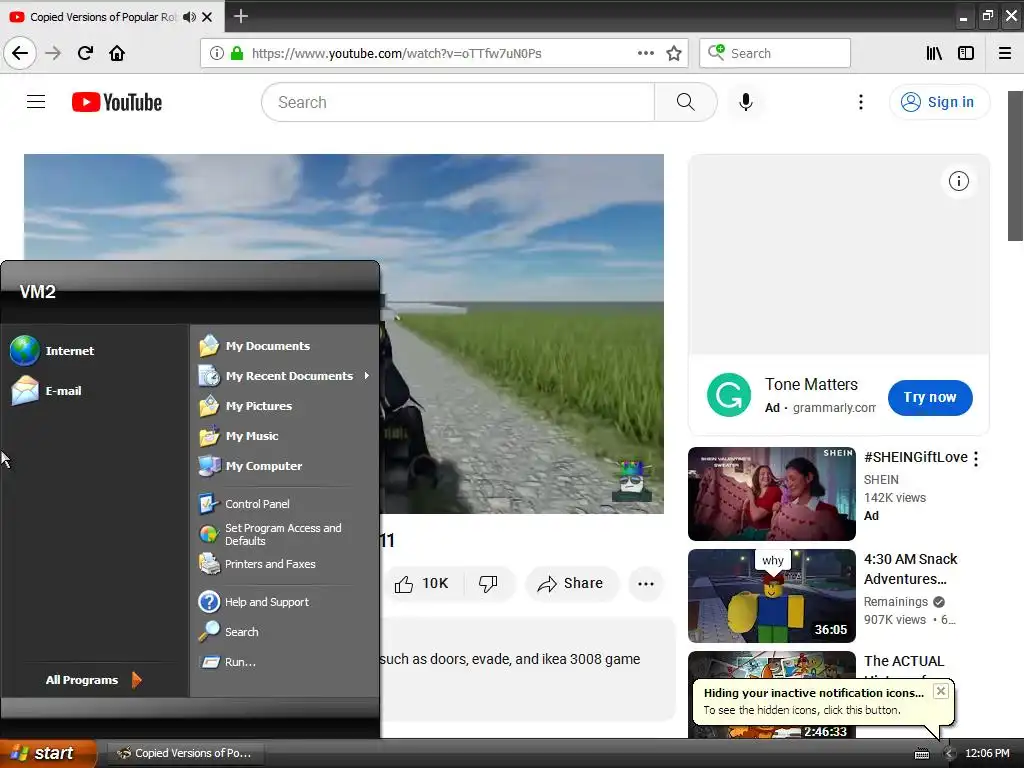Open the Tone Matters ad title
1024x768 pixels.
pyautogui.click(x=811, y=384)
